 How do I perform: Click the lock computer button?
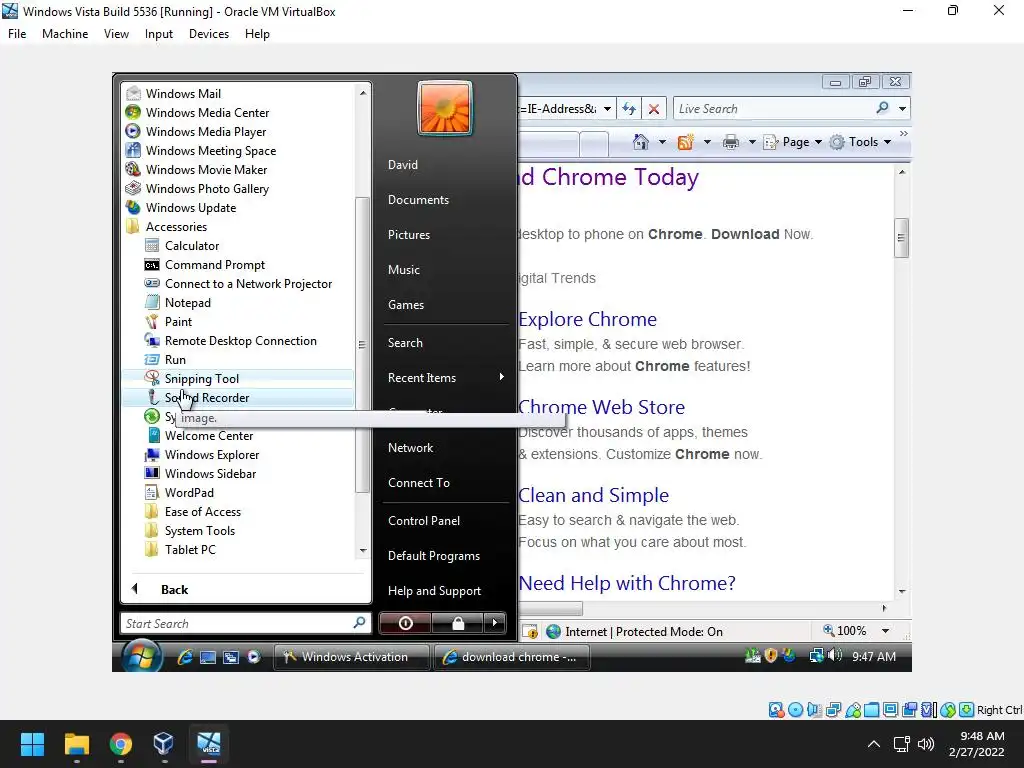coord(458,623)
